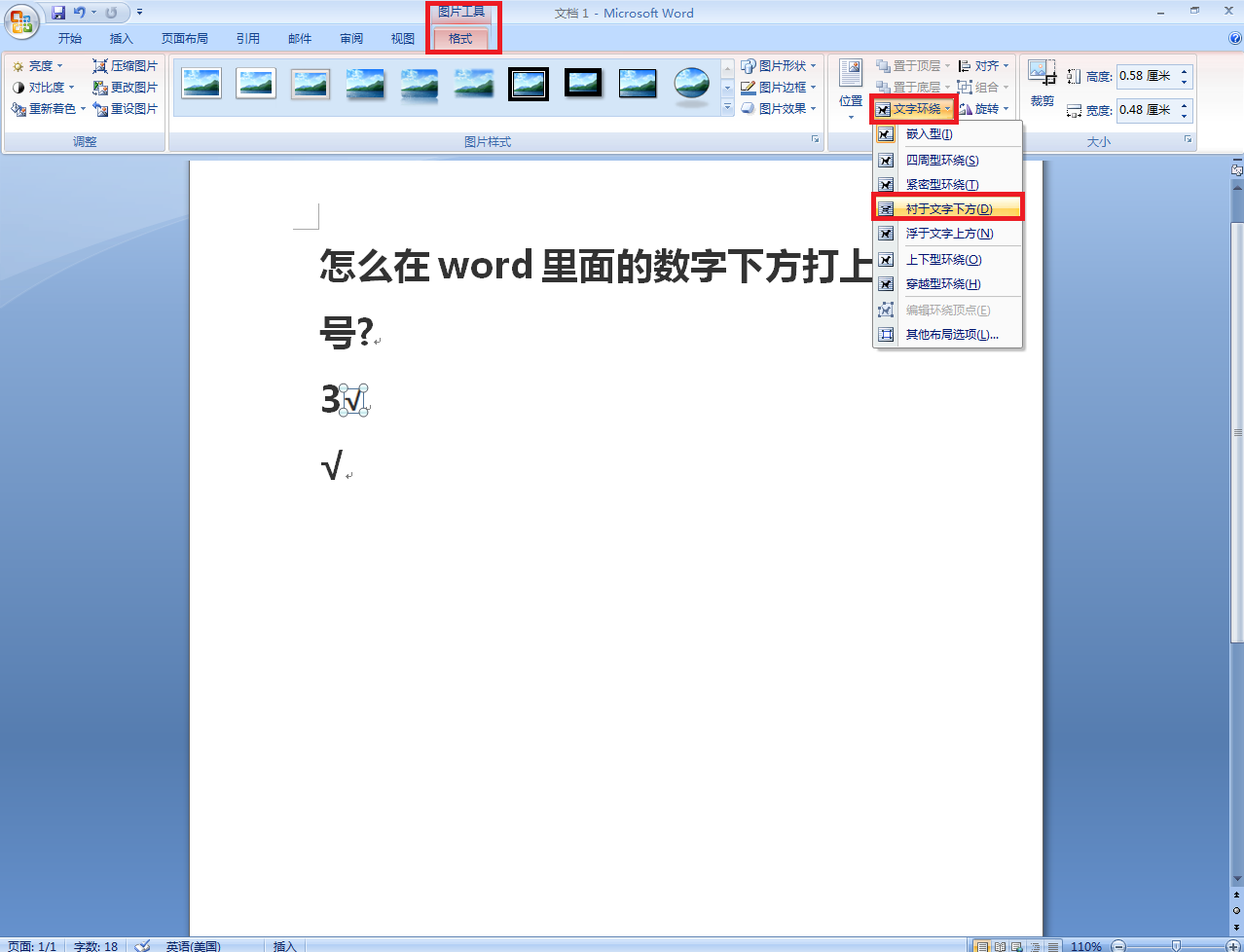Save the document via quick access toolbar
Image resolution: width=1244 pixels, height=952 pixels.
[x=58, y=13]
